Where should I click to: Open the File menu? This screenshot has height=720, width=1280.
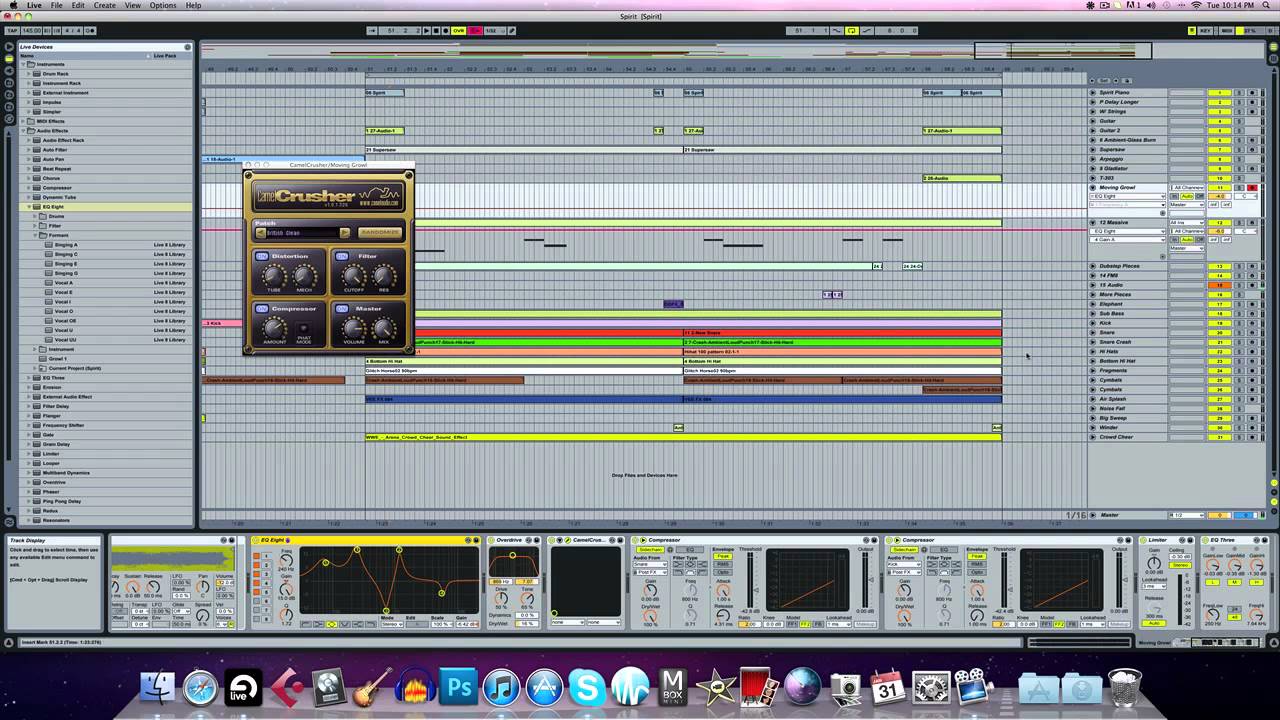(x=57, y=5)
